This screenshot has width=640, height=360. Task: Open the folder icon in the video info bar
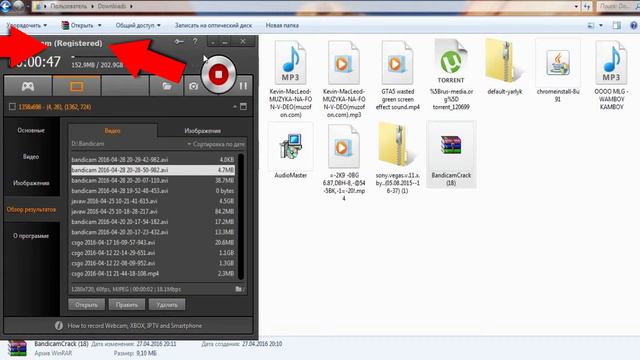(x=240, y=289)
